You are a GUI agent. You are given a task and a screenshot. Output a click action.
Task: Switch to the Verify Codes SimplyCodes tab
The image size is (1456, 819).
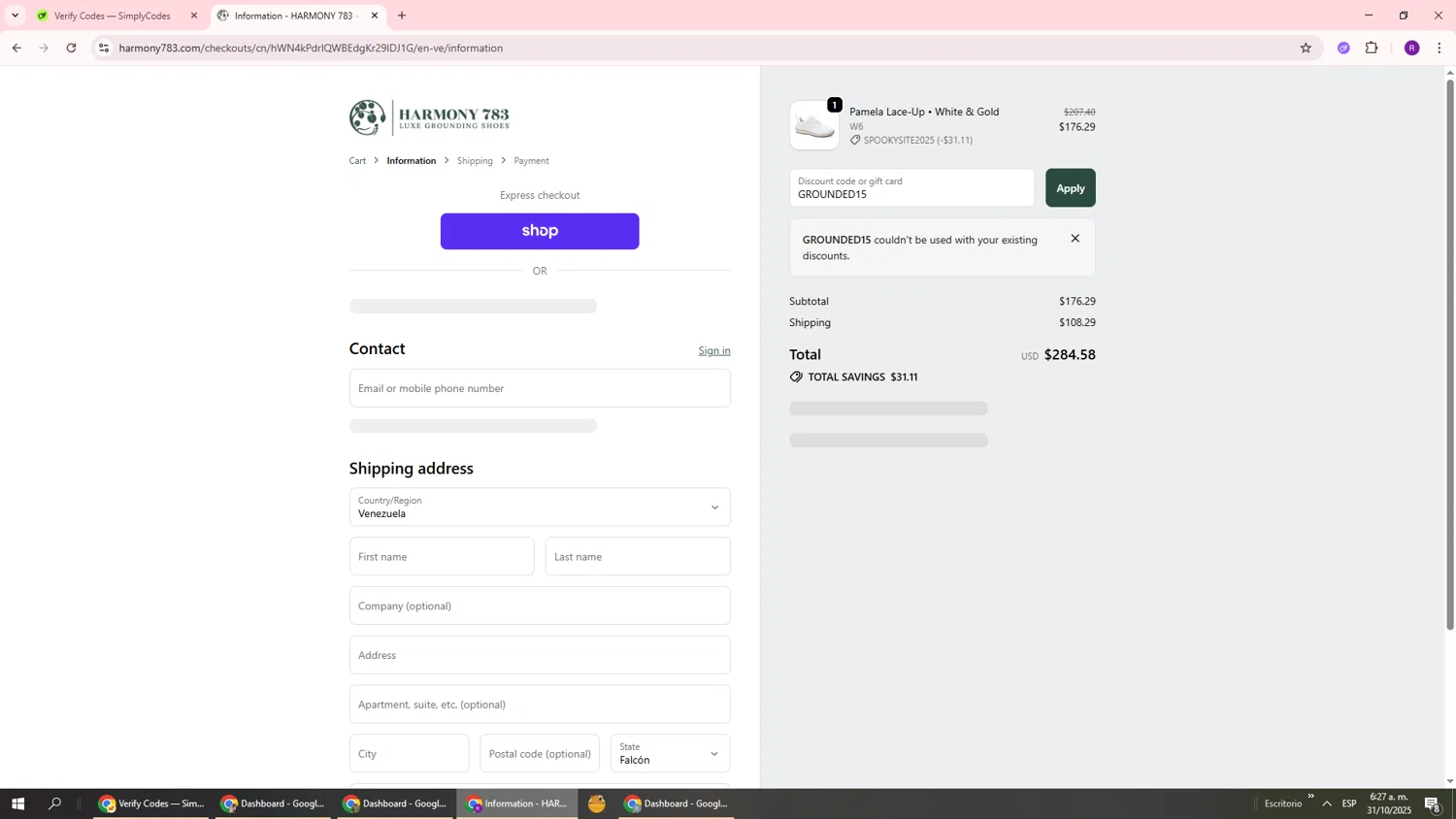coord(112,16)
